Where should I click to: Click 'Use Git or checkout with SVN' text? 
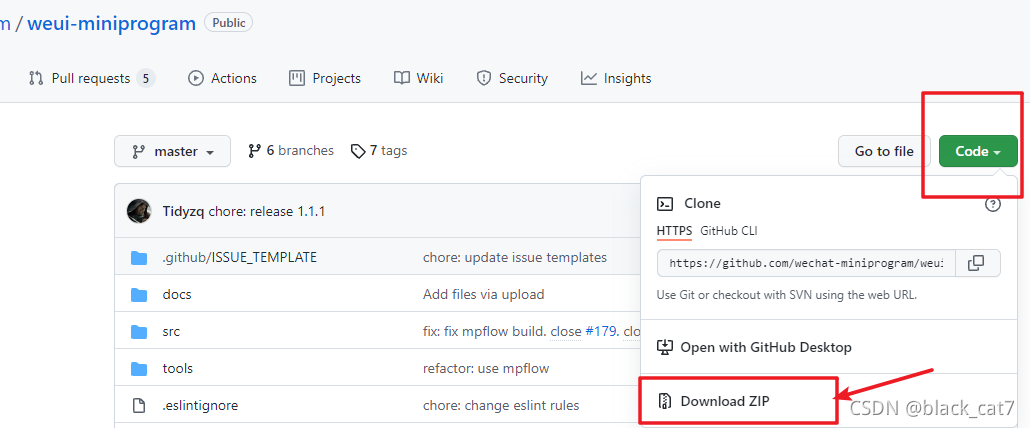[786, 295]
